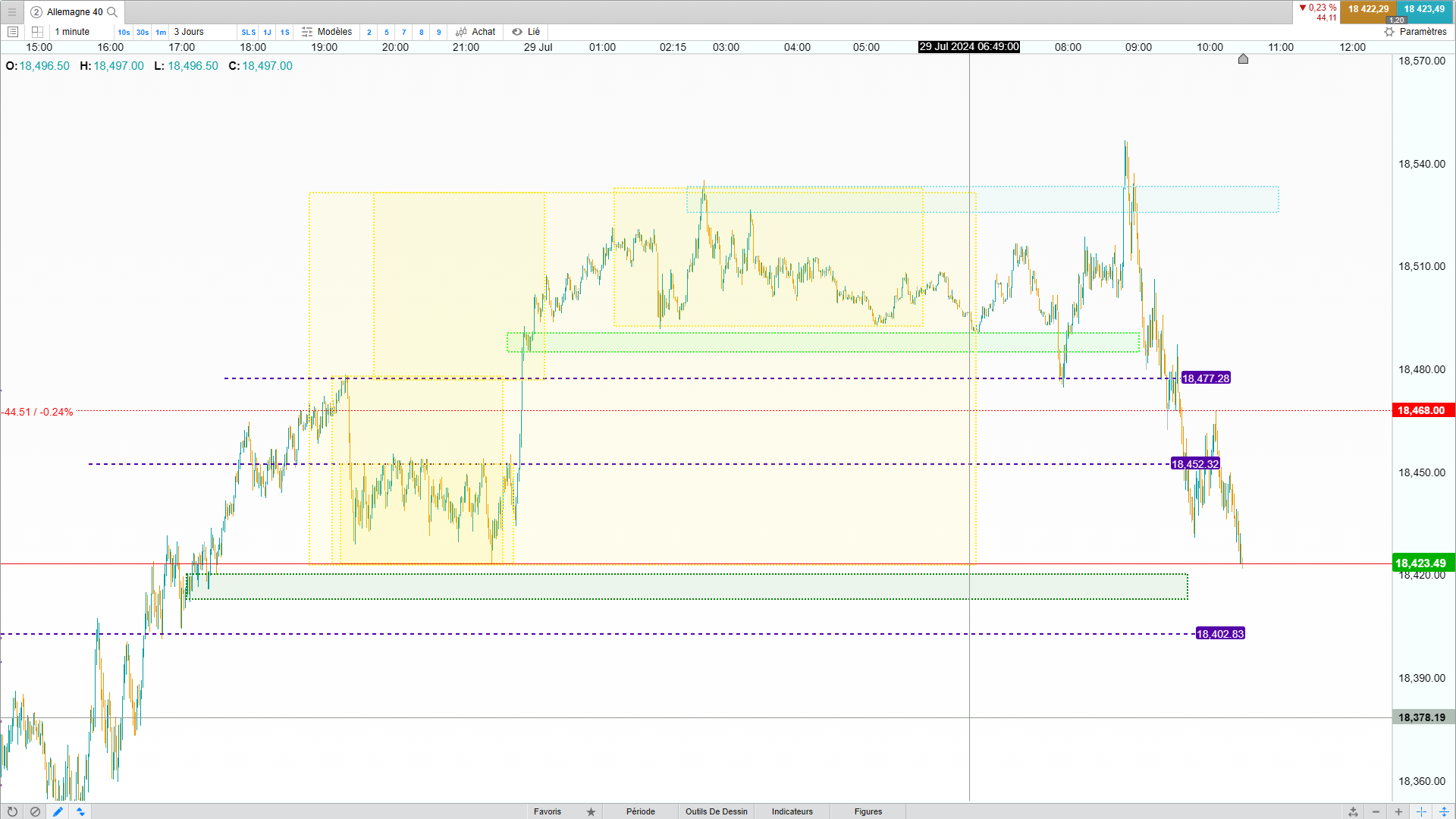This screenshot has height=819, width=1456.
Task: Click the search magnifier beside Allemagne 40
Action: coord(112,12)
